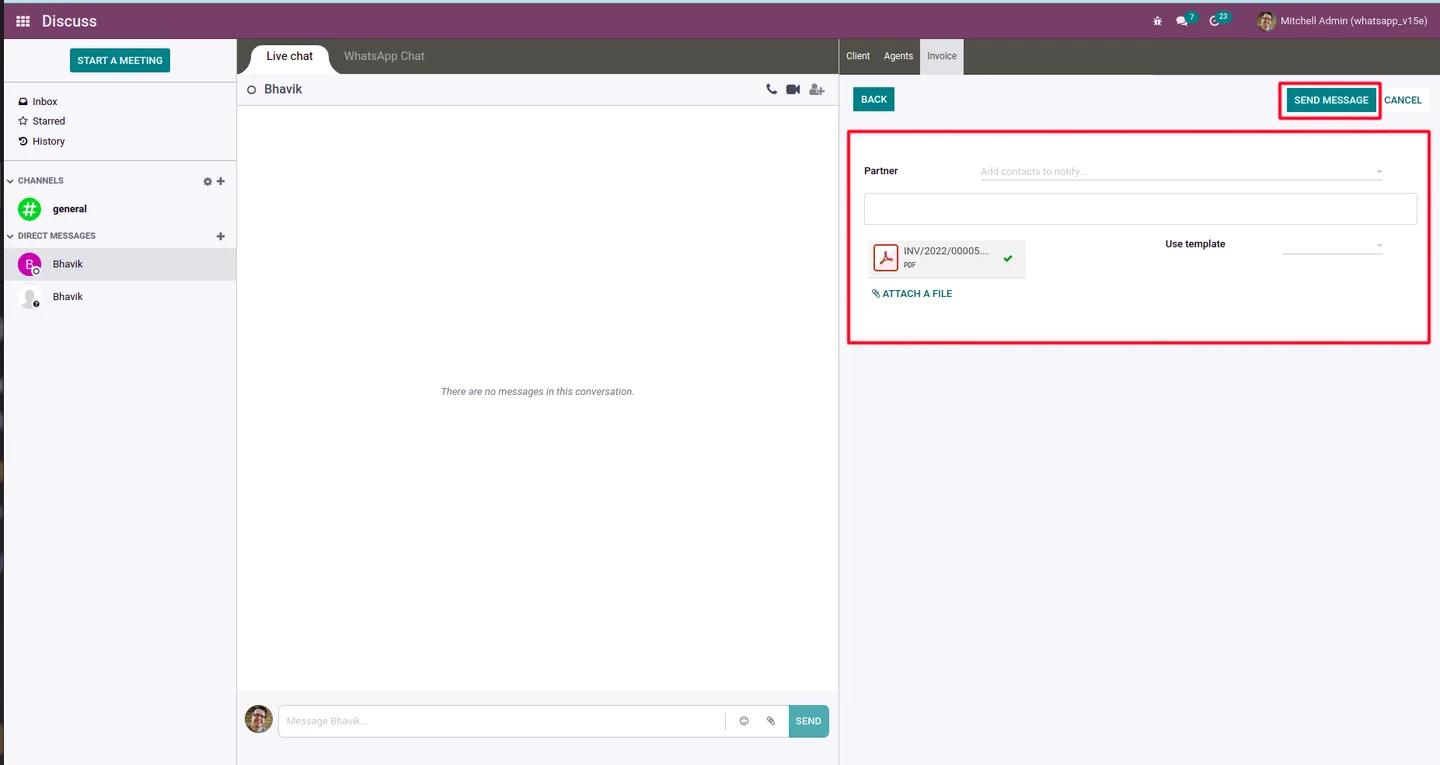
Task: Open channel settings gear icon
Action: [208, 182]
